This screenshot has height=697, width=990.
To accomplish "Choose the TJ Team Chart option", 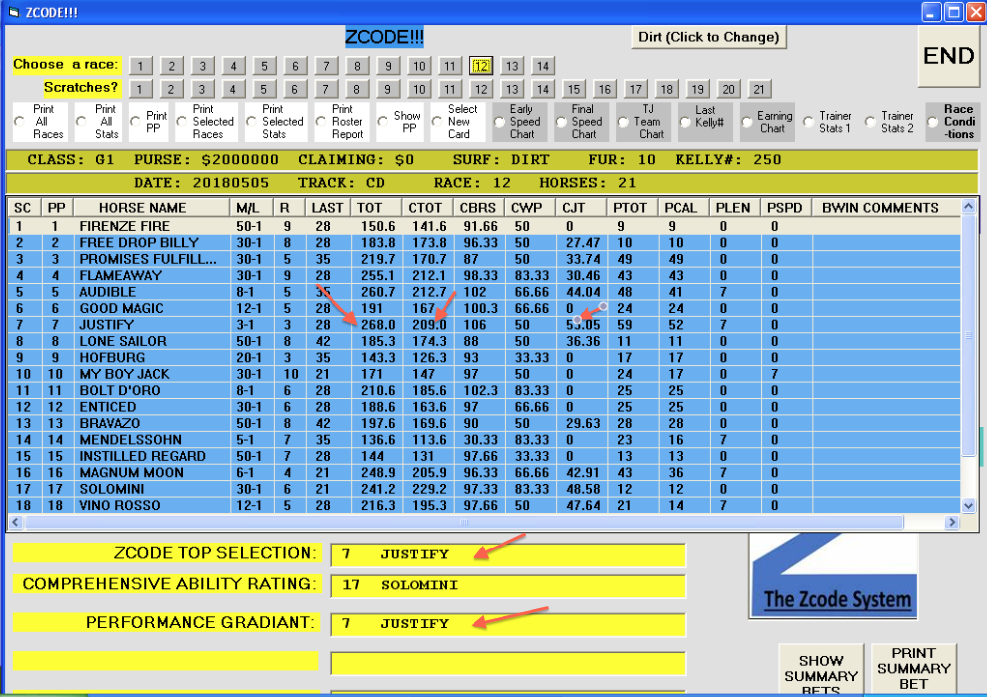I will pos(623,122).
